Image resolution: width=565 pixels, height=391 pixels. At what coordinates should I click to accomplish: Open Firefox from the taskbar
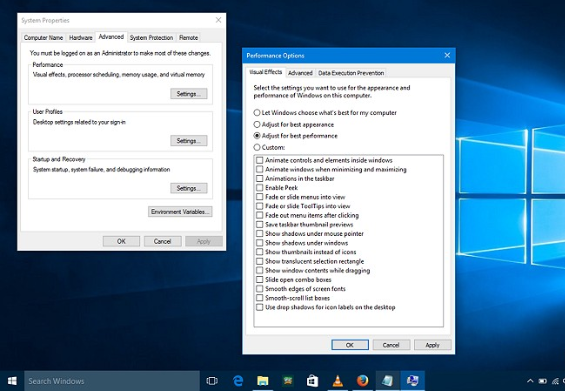(362, 381)
